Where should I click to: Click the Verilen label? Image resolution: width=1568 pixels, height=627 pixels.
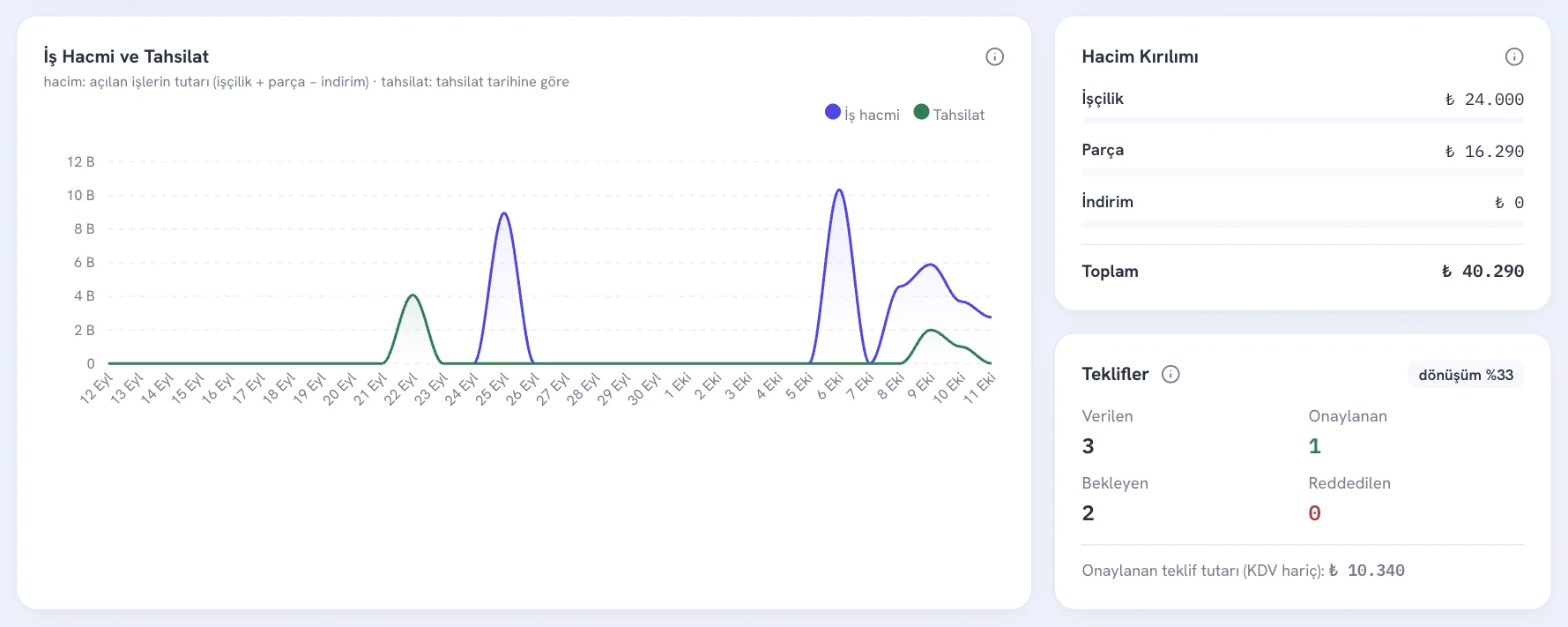click(x=1108, y=416)
